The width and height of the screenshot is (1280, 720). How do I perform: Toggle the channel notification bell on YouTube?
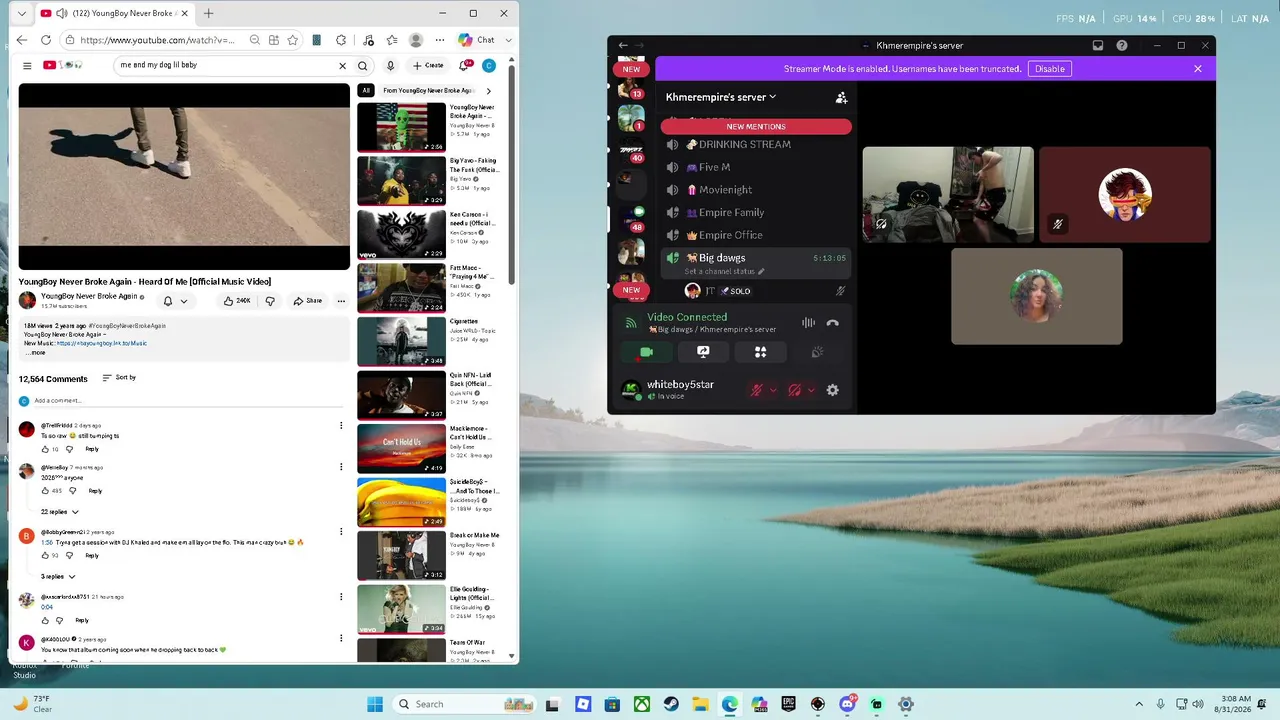[x=168, y=301]
